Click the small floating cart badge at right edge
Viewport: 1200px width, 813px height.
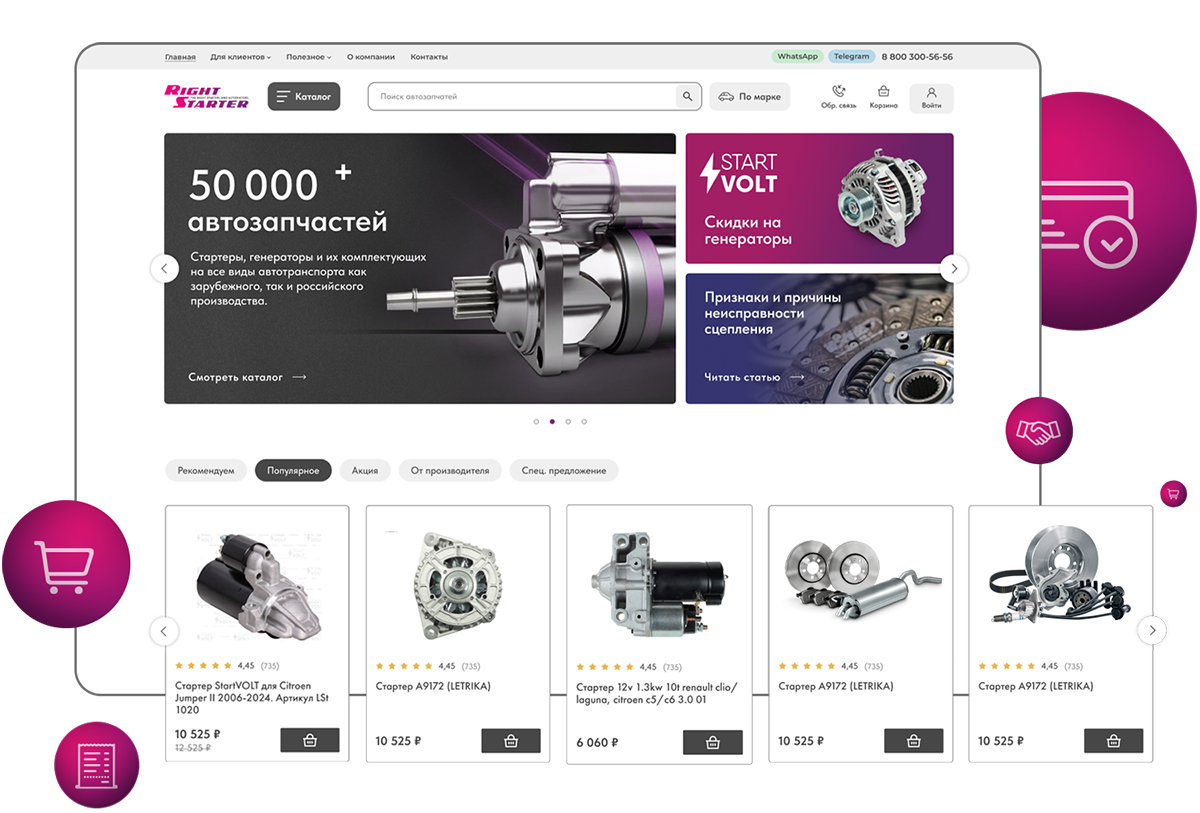[1173, 493]
